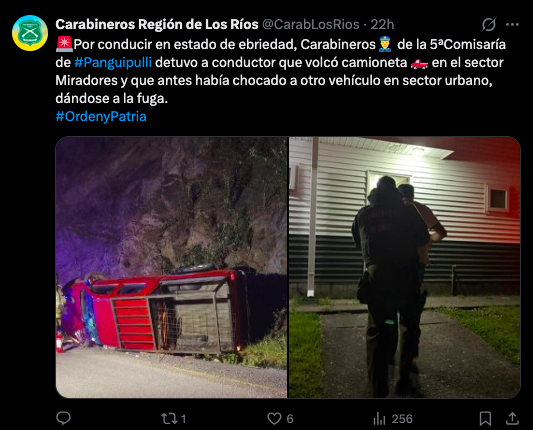
Task: Enlarge the photo of officer escorting detainee
Action: click(405, 267)
